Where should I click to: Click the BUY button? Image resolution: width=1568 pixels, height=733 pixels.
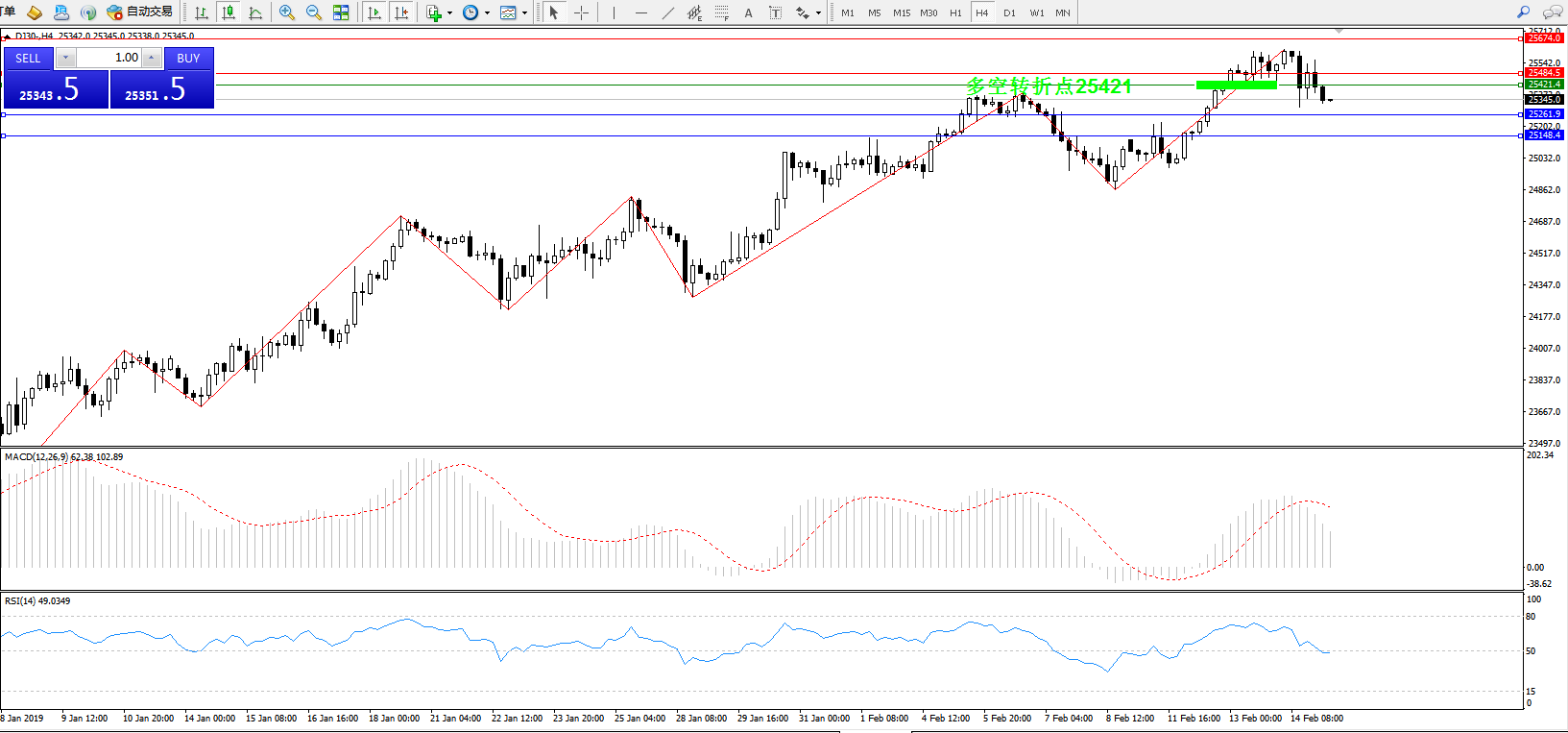pyautogui.click(x=188, y=59)
